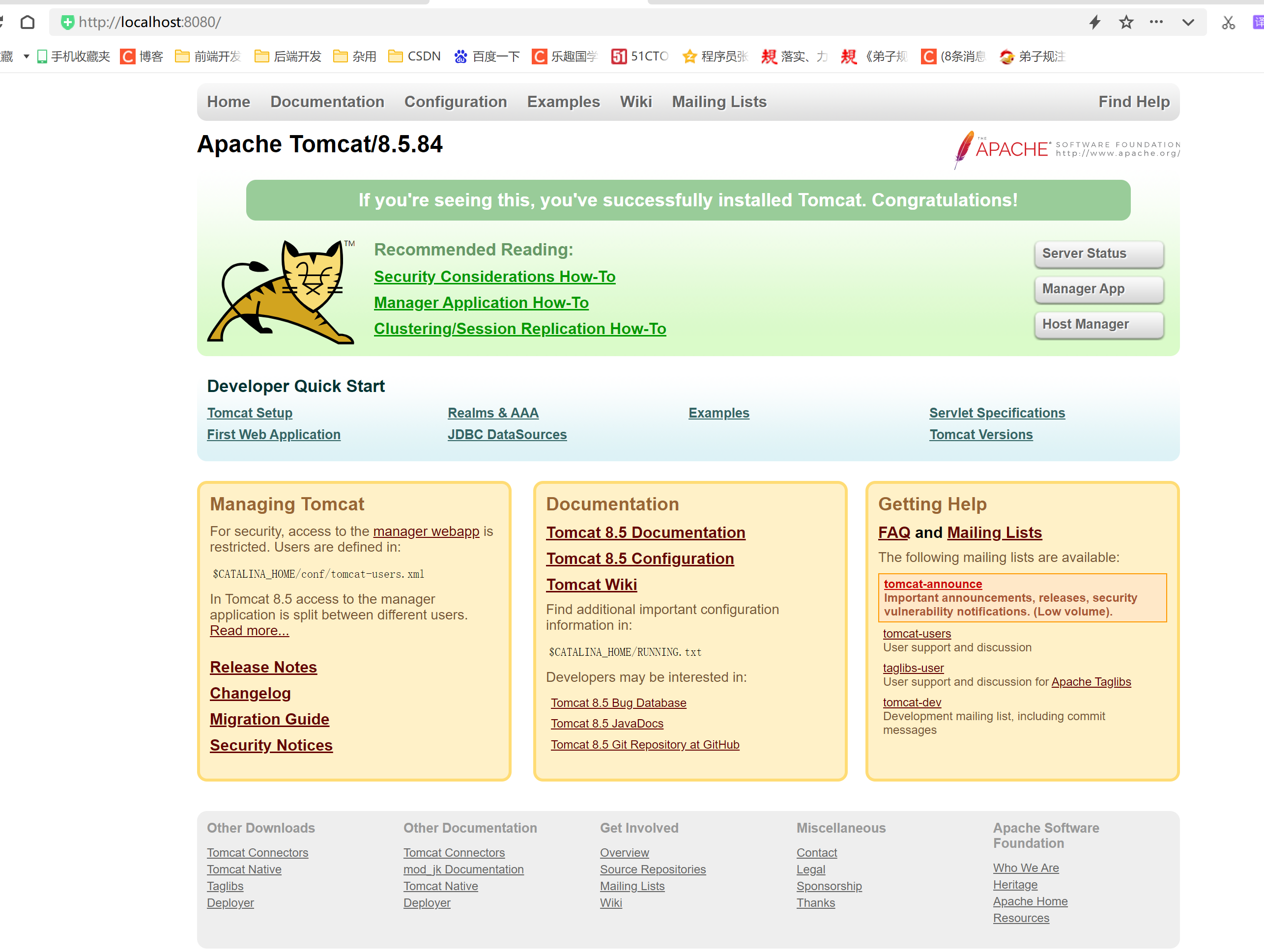The image size is (1264, 952).
Task: Open the 百度一下 bookmark
Action: pos(487,56)
